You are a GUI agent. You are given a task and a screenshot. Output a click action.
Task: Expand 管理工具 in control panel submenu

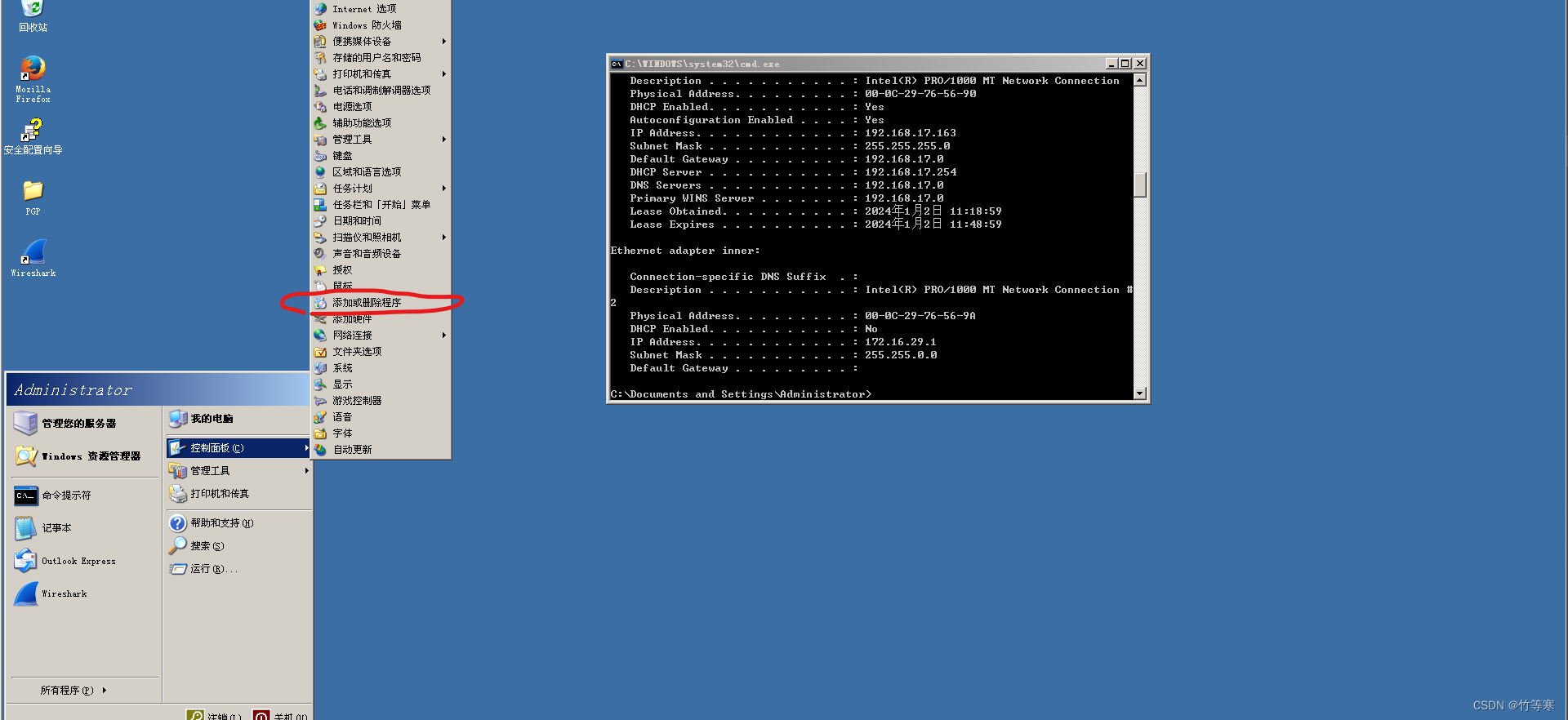coord(381,139)
